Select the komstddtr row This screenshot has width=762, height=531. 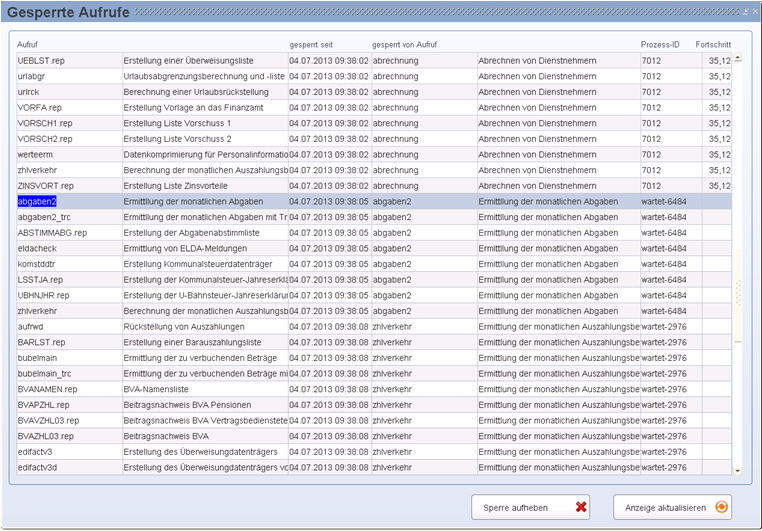click(x=374, y=264)
